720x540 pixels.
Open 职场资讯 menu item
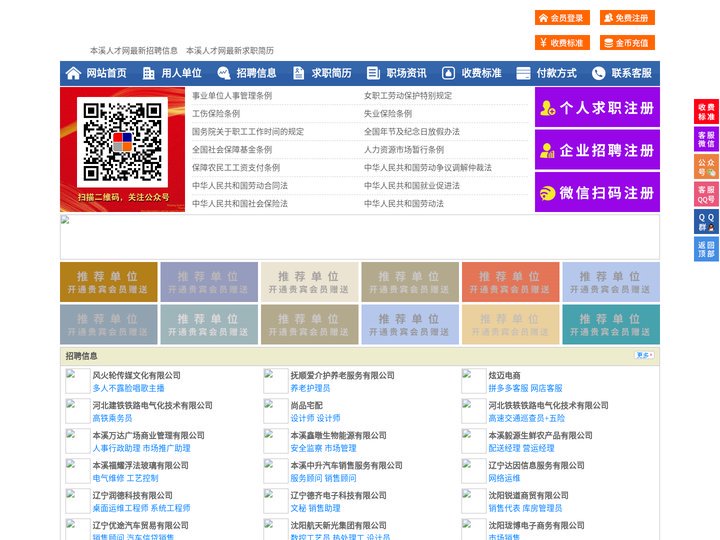click(x=406, y=73)
